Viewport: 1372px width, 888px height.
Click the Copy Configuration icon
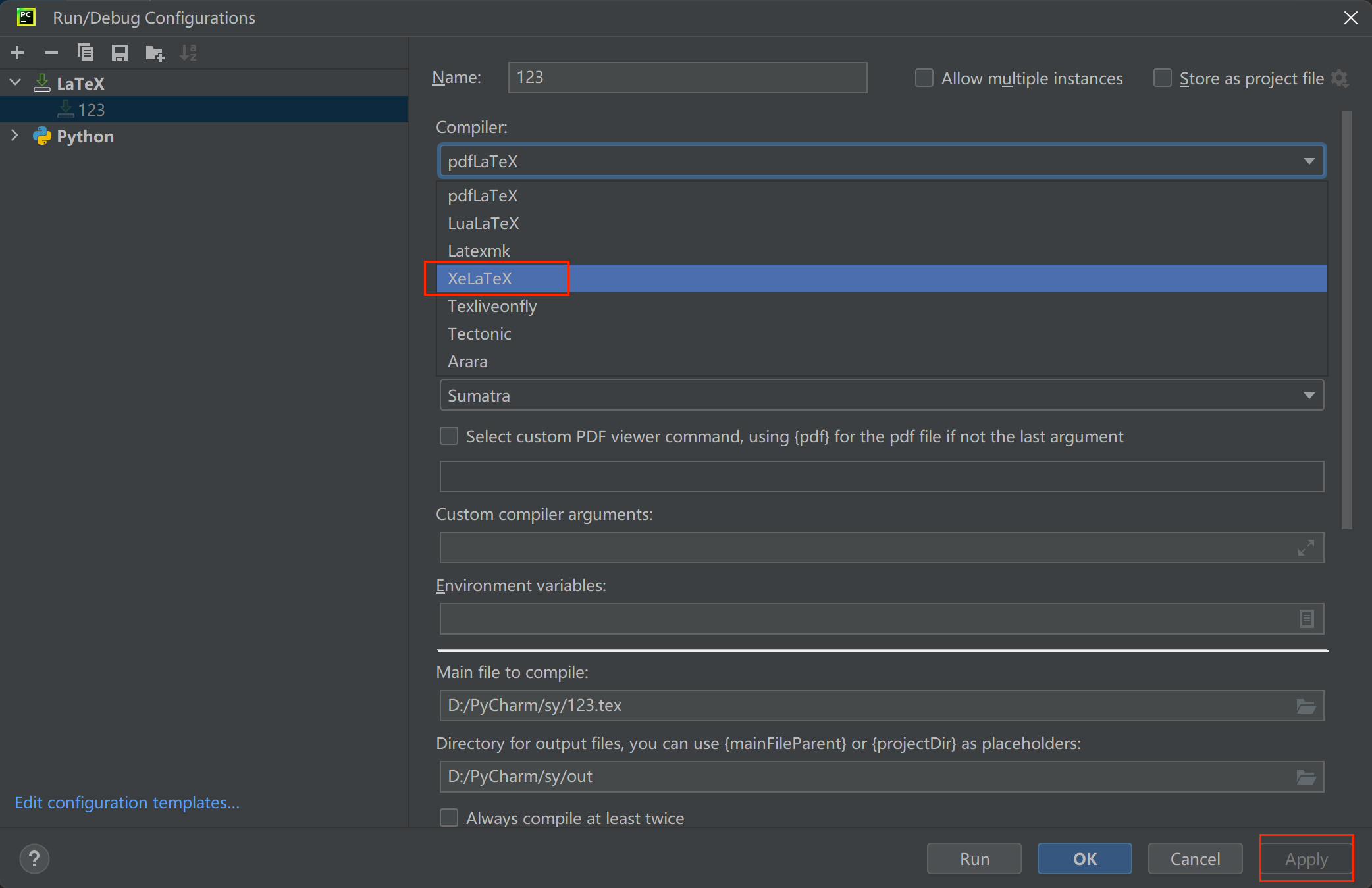pos(86,53)
